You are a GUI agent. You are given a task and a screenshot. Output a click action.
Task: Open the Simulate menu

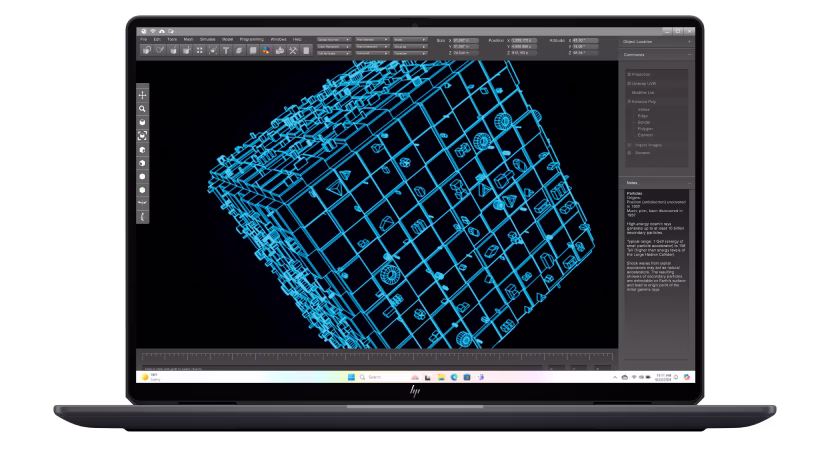tap(208, 39)
